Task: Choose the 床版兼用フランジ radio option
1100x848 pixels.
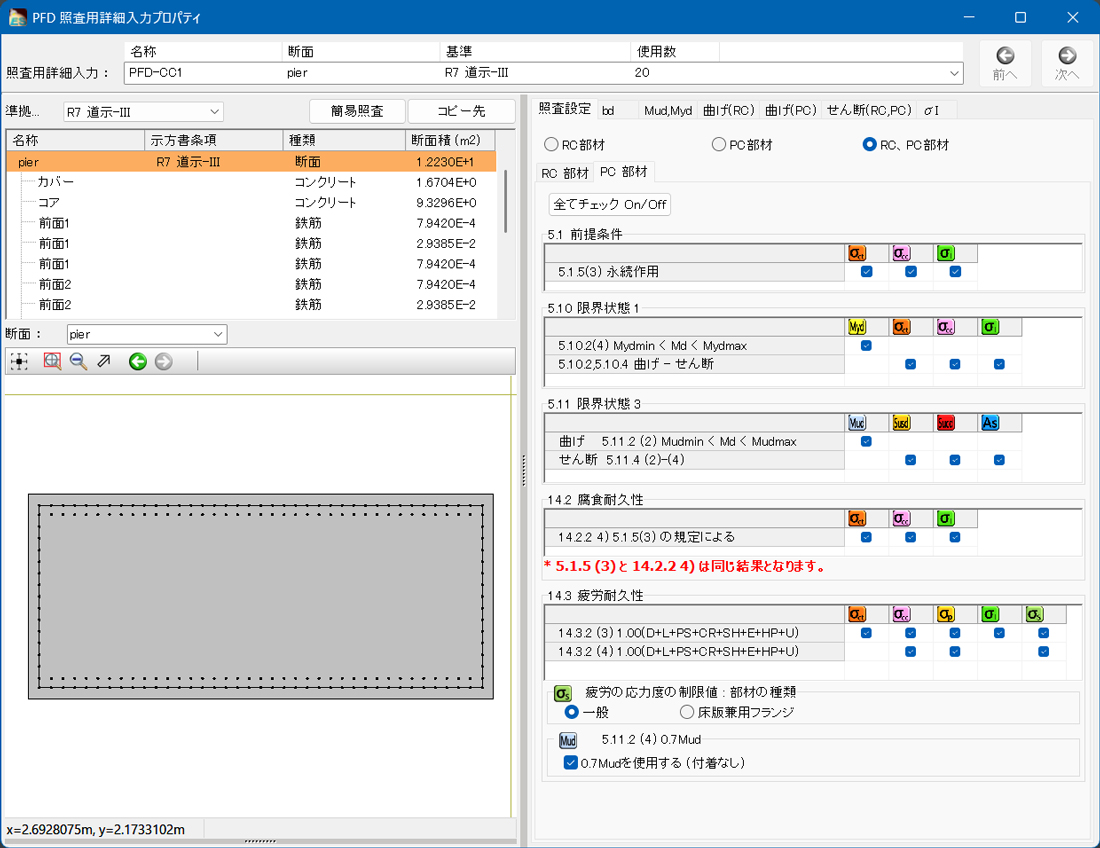Action: tap(687, 713)
